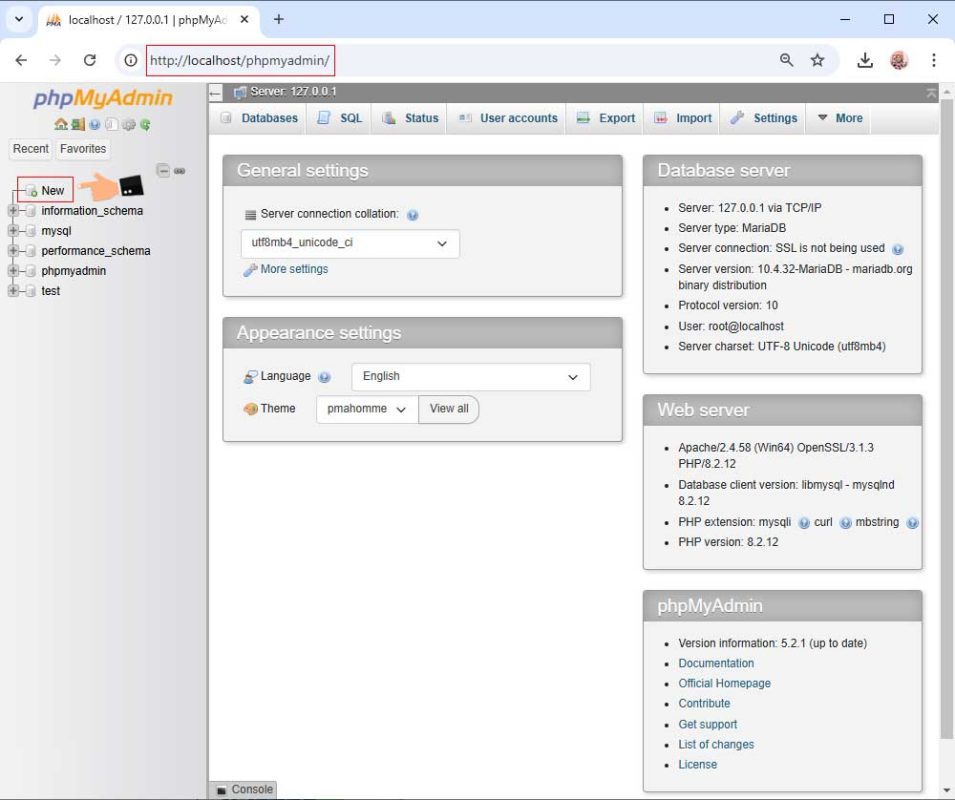Open Official Homepage link
The image size is (955, 800).
point(724,684)
